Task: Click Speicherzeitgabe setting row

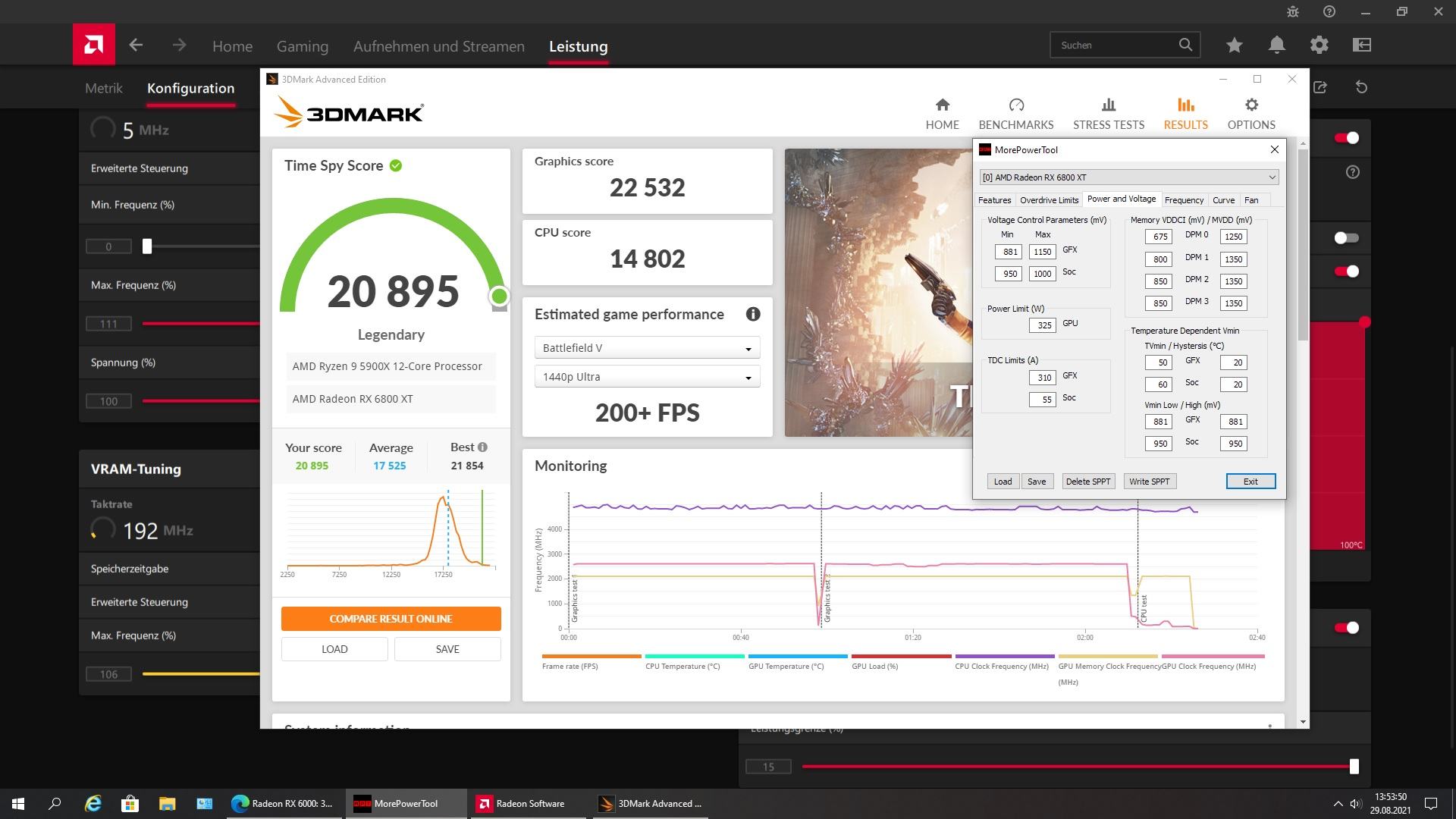Action: (170, 569)
